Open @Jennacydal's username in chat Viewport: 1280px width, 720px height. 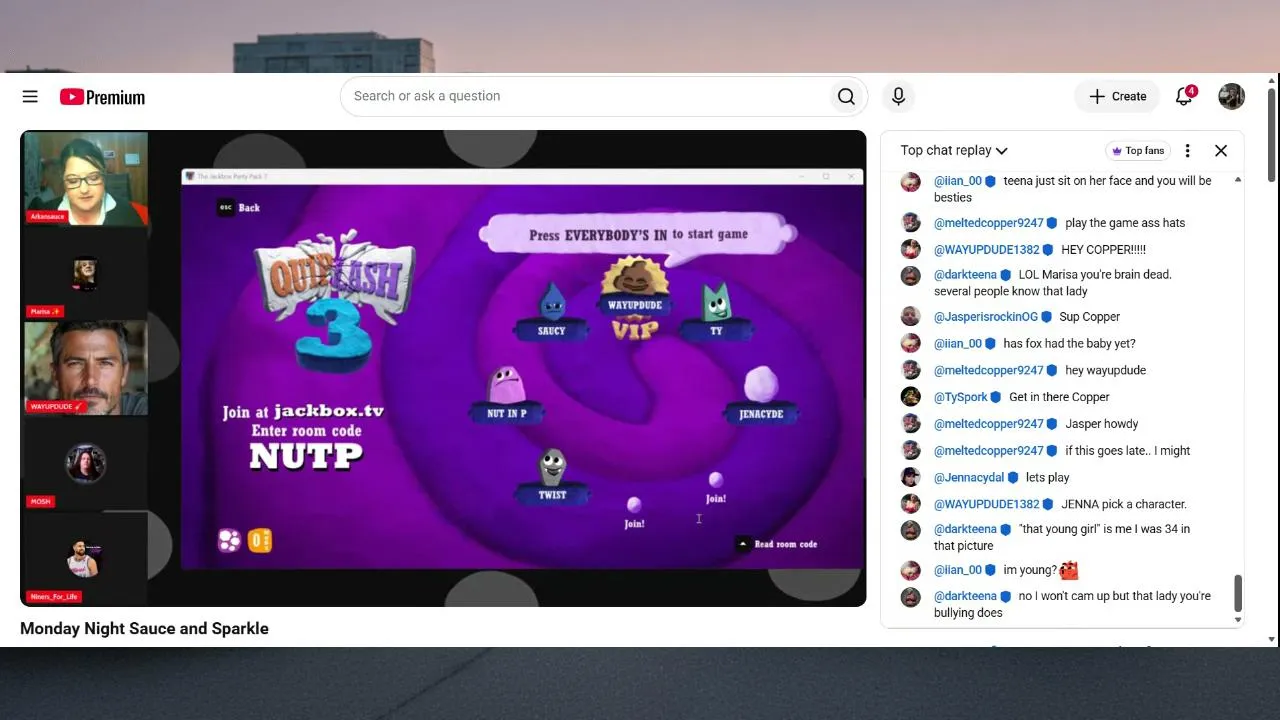[970, 478]
